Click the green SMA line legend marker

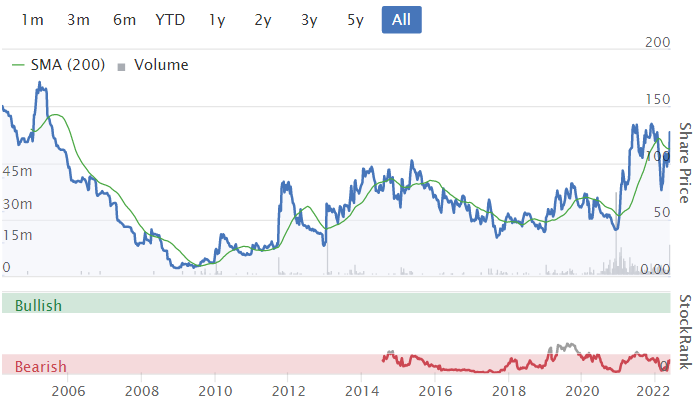[18, 65]
